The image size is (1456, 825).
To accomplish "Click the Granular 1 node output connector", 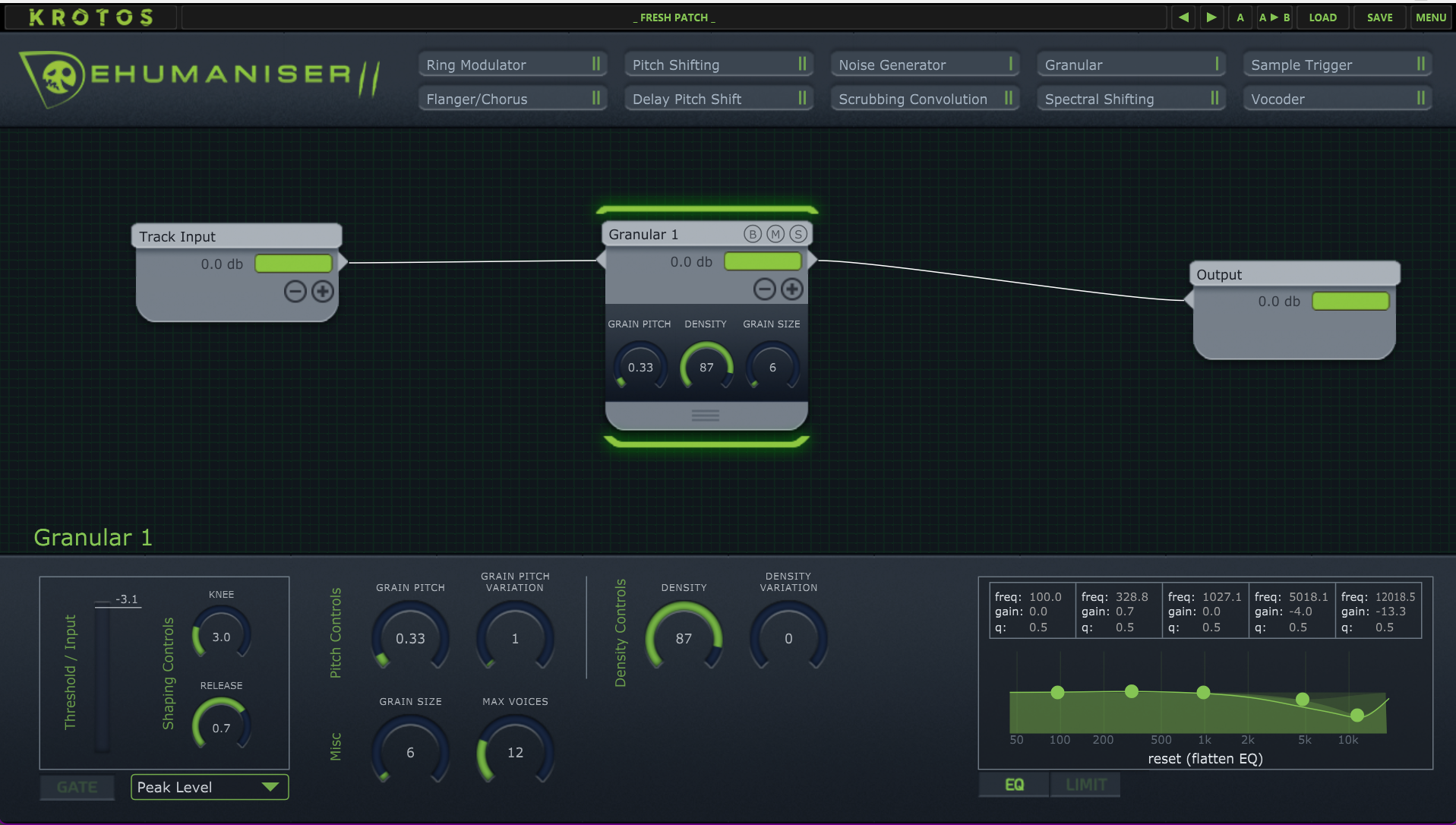I will (812, 261).
